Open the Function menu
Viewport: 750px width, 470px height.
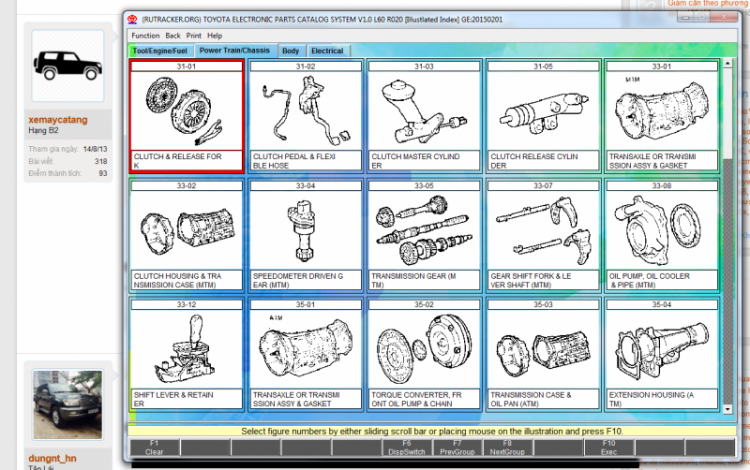(145, 35)
